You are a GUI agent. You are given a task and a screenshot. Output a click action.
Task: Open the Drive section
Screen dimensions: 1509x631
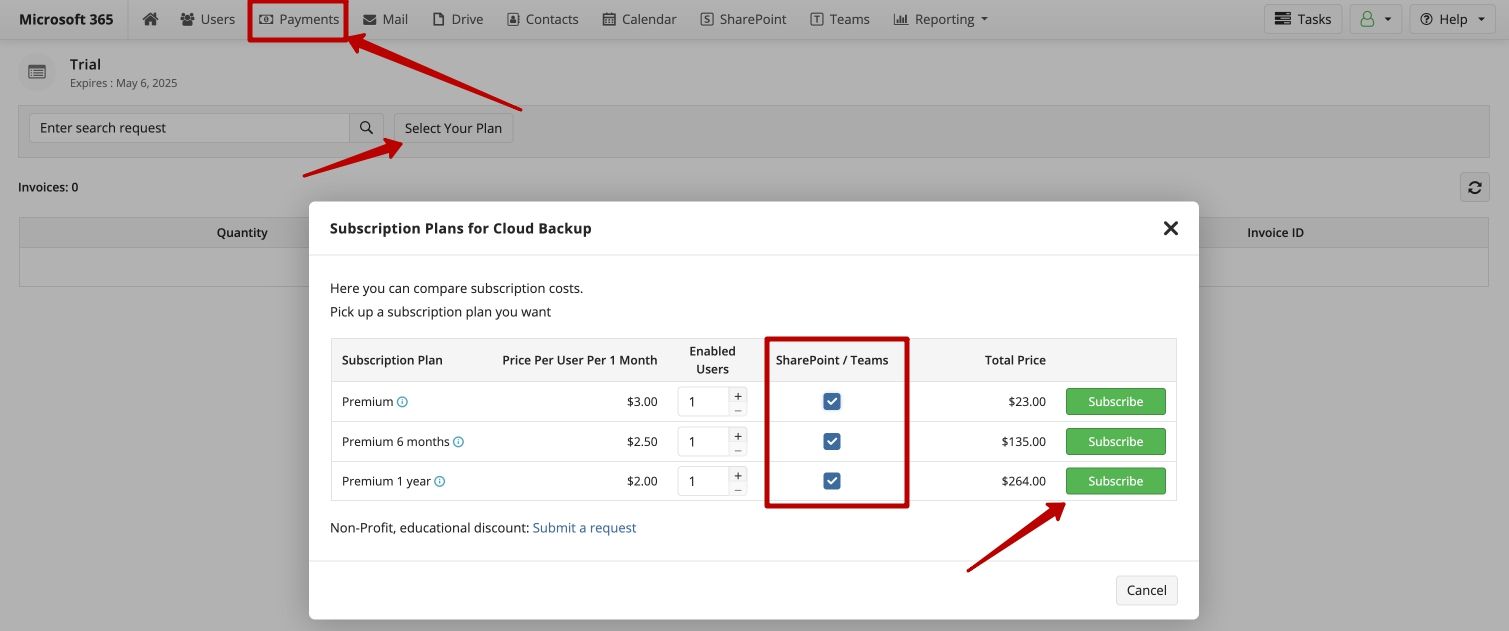click(458, 19)
